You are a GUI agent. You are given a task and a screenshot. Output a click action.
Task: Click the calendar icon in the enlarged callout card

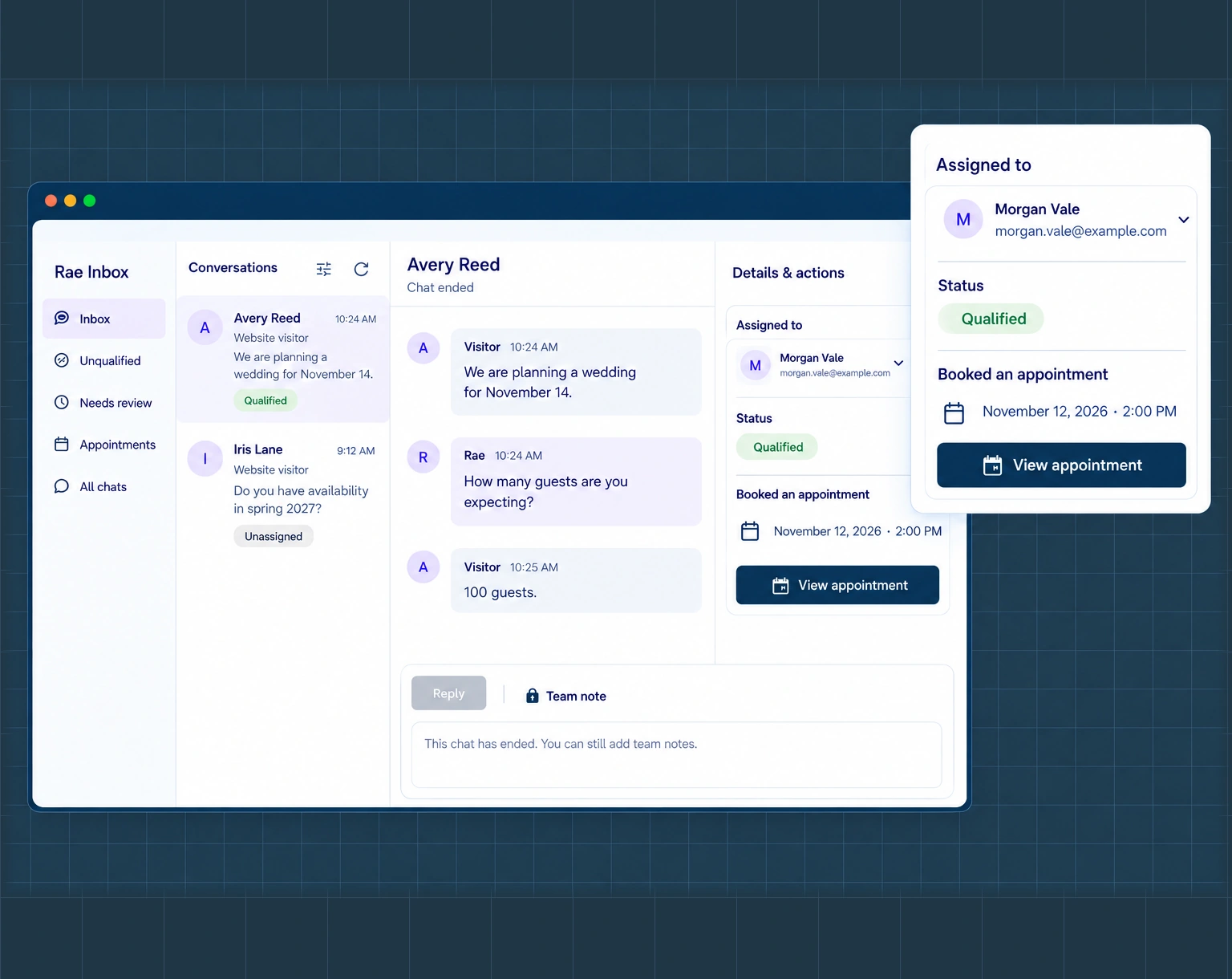tap(954, 412)
